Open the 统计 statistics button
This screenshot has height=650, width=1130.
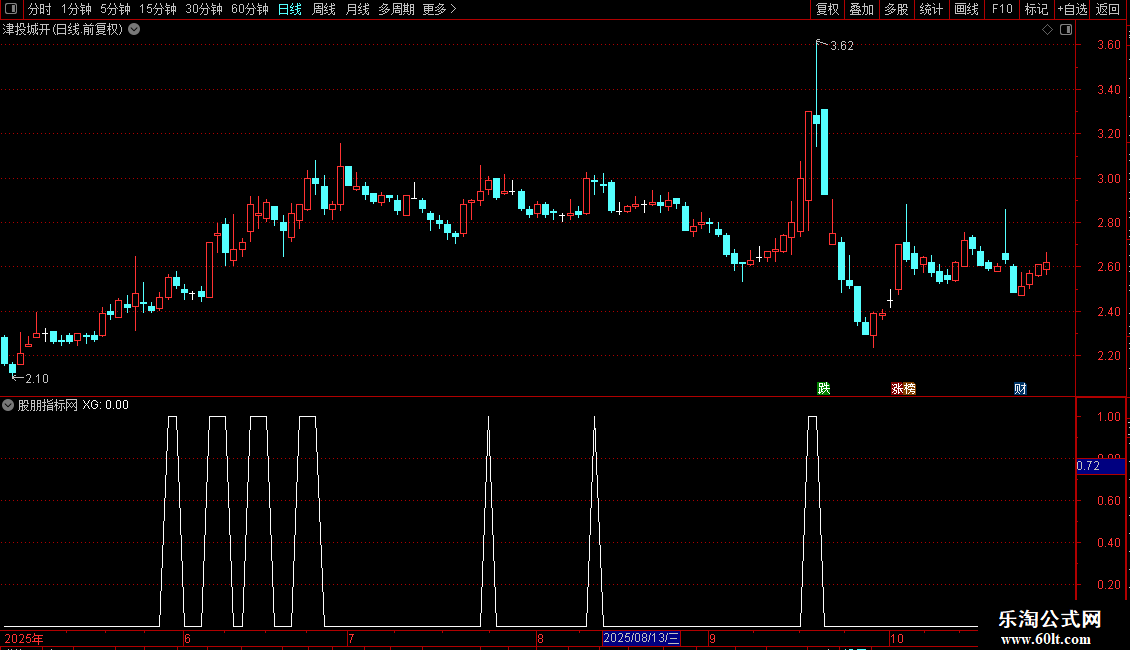pyautogui.click(x=931, y=9)
